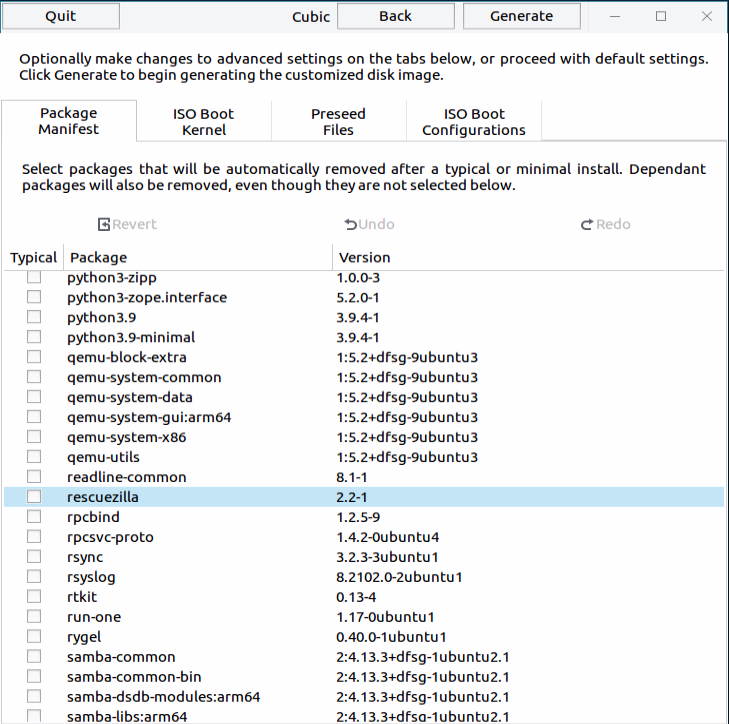Click version 8.1-1 of readline-common
The image size is (729, 724).
point(351,477)
